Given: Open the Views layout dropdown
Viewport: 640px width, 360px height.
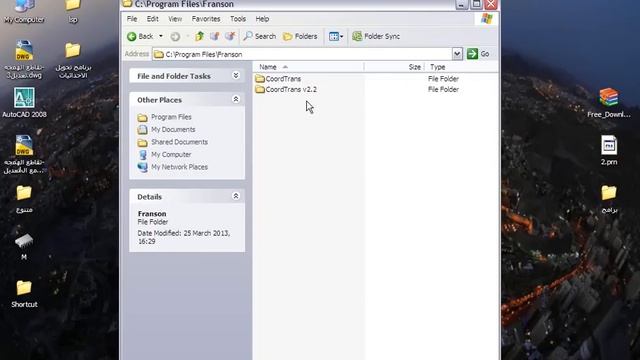Looking at the screenshot, I should (x=336, y=36).
